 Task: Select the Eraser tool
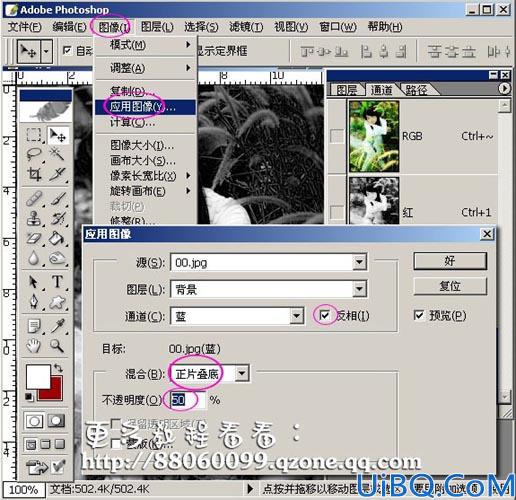[x=34, y=239]
